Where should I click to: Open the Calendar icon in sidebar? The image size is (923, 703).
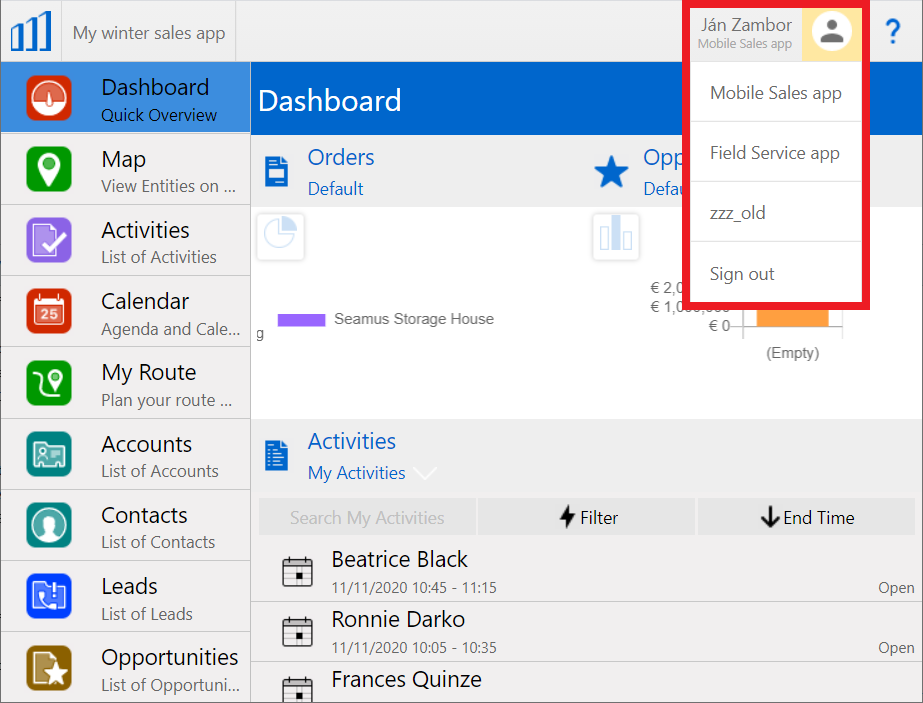48,312
